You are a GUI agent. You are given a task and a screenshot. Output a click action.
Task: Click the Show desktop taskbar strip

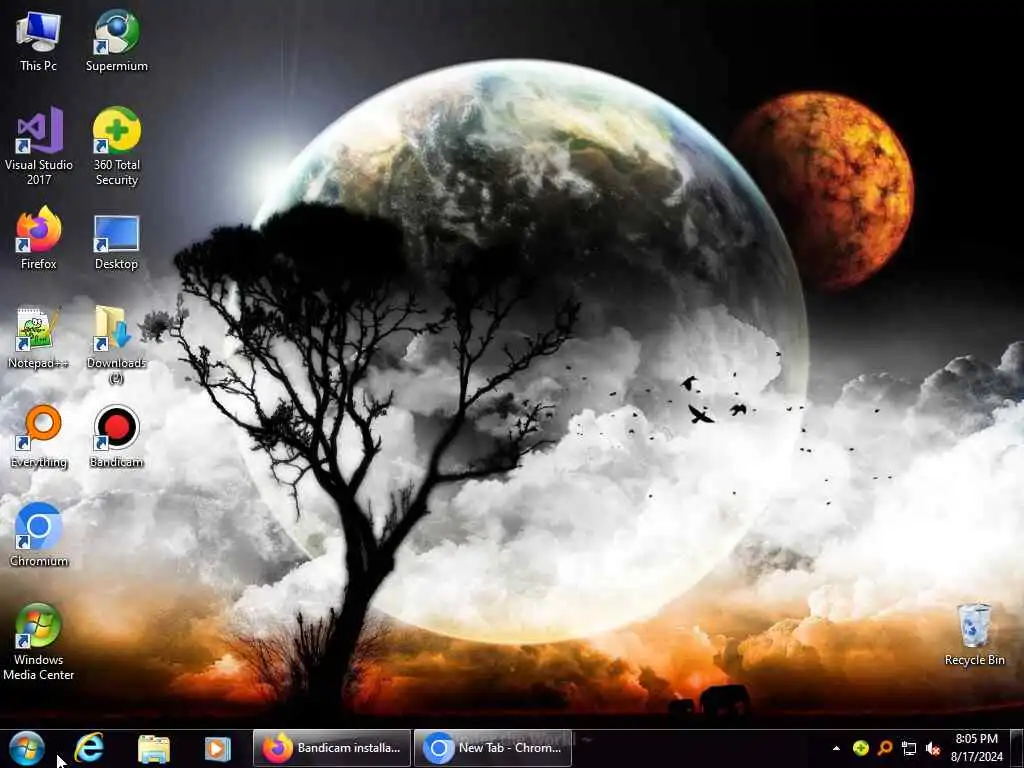[x=1017, y=748]
